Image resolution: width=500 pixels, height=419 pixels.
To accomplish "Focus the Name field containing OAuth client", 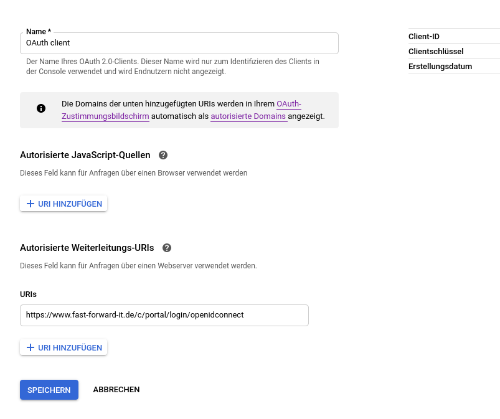I will tap(179, 43).
